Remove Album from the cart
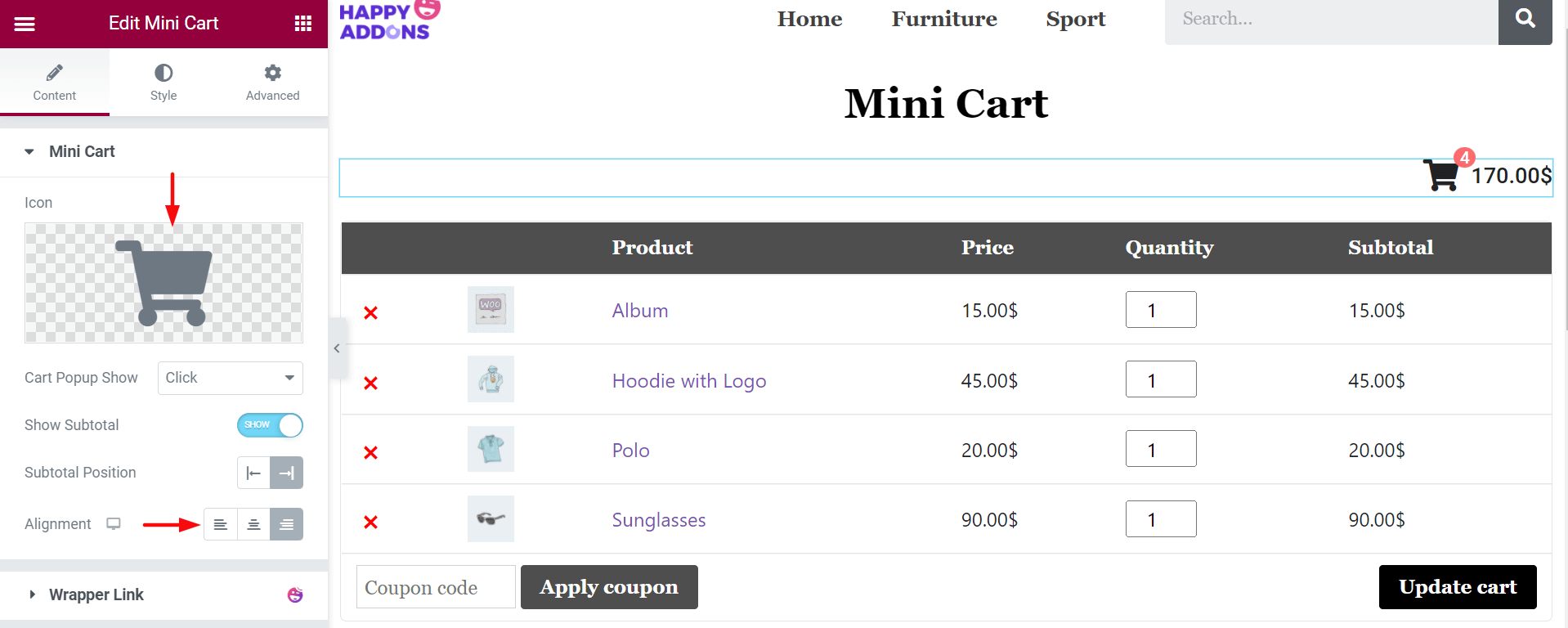Screen dimensions: 1568x628 coord(370,312)
